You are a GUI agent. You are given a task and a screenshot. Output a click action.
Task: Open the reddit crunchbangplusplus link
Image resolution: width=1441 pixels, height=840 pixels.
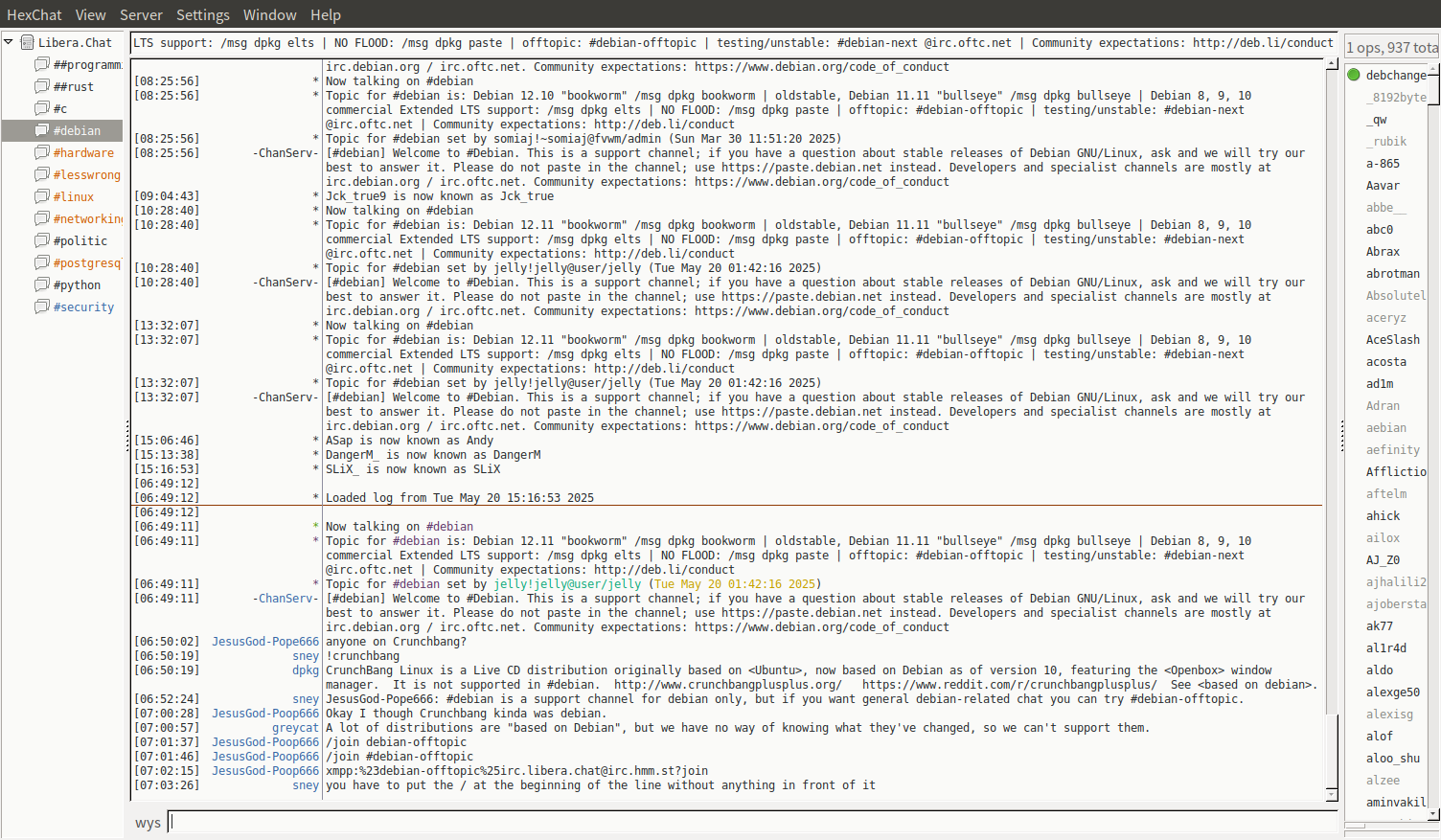1009,685
